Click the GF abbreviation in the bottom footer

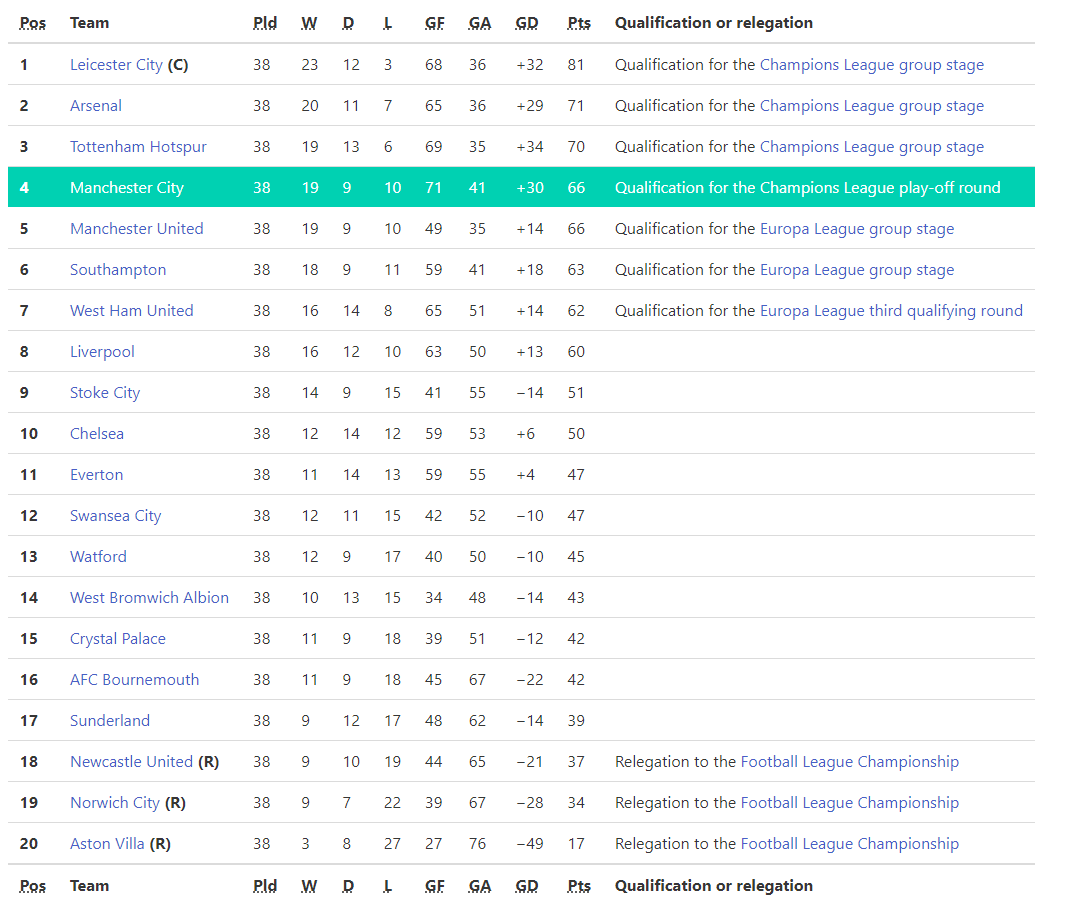(x=434, y=886)
